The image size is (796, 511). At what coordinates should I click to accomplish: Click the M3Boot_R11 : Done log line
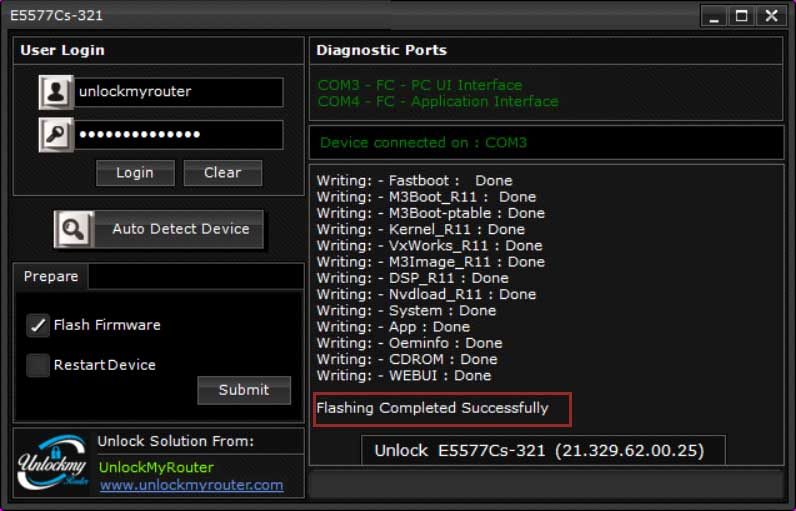click(426, 197)
